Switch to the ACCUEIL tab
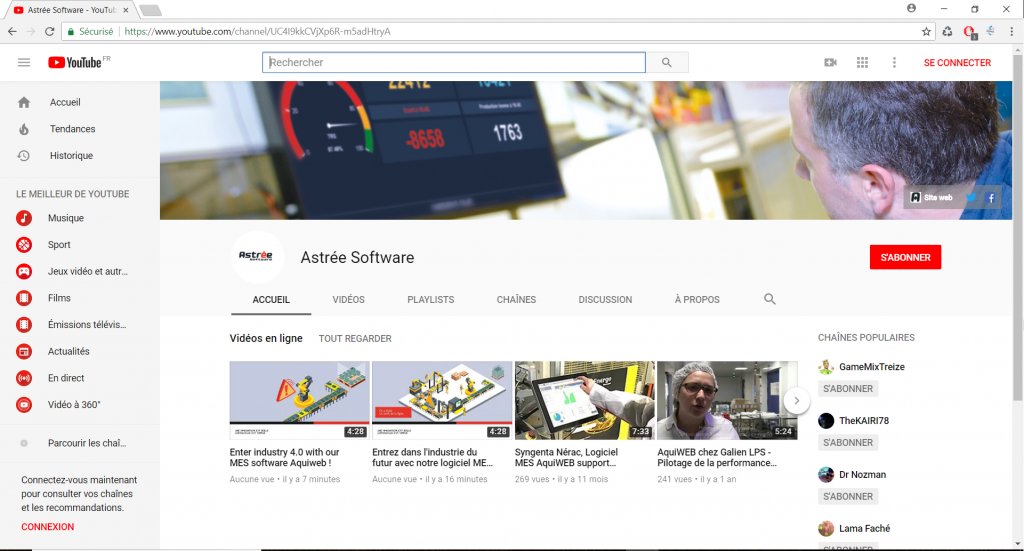 coord(271,300)
